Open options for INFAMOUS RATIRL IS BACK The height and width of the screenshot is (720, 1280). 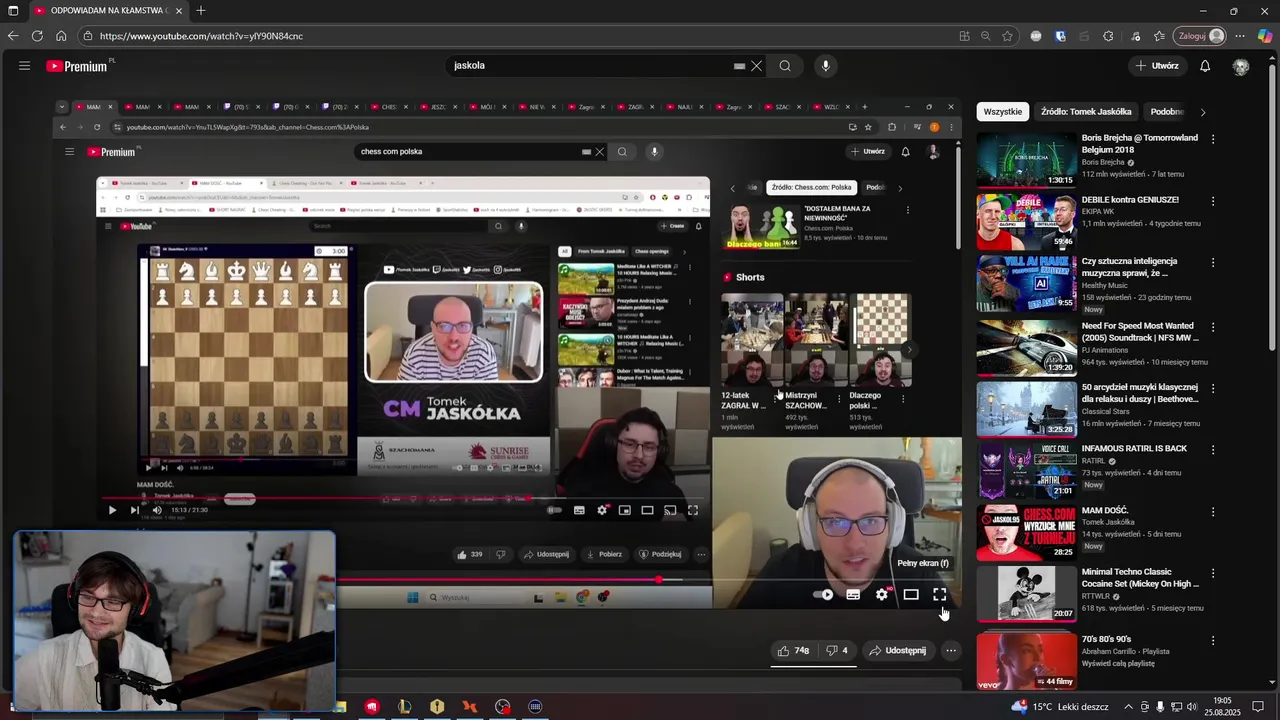[1213, 450]
